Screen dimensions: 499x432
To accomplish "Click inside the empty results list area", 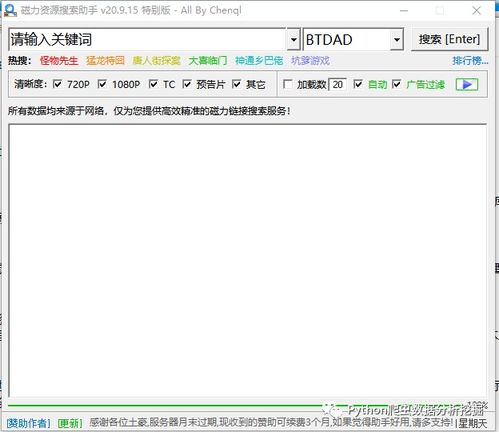I will click(247, 260).
